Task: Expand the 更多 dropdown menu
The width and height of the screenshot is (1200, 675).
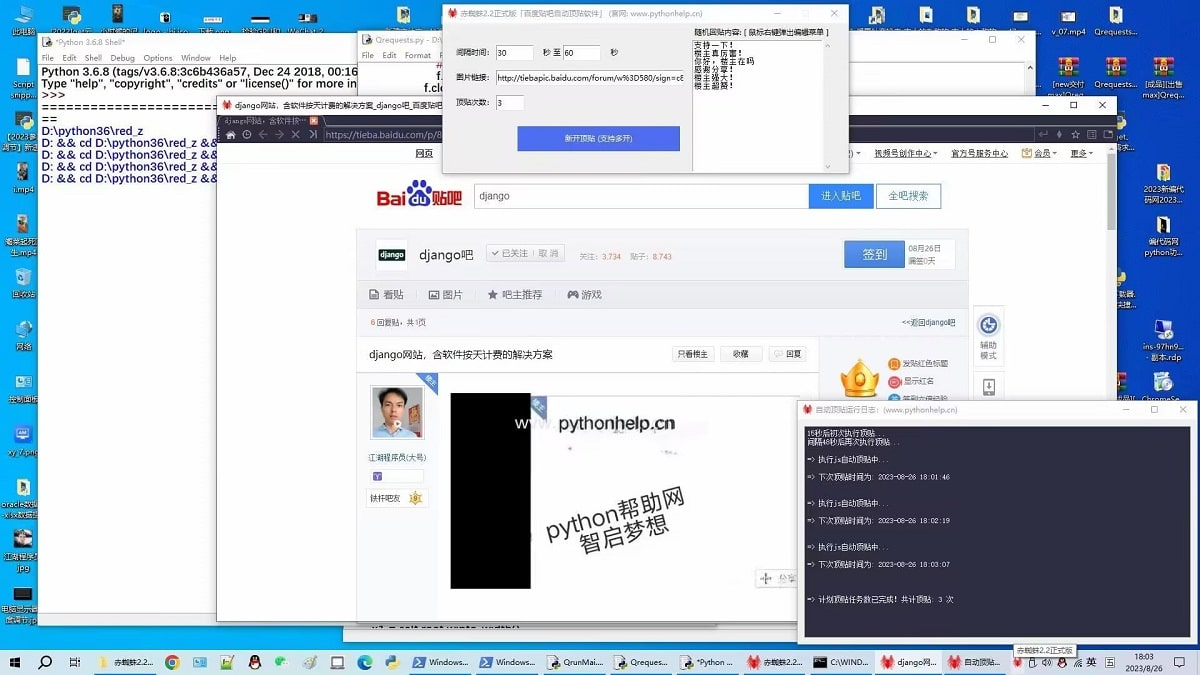Action: click(x=1082, y=153)
